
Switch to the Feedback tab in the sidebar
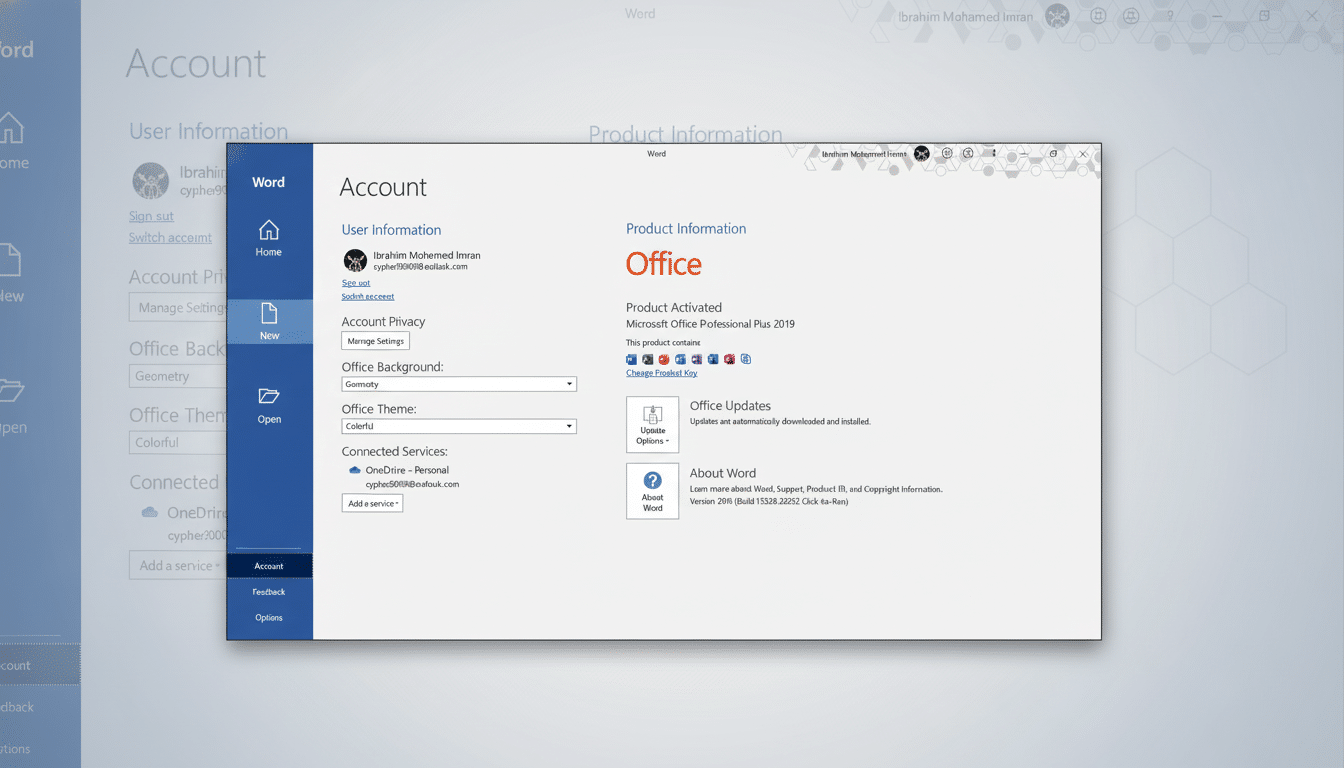[269, 591]
